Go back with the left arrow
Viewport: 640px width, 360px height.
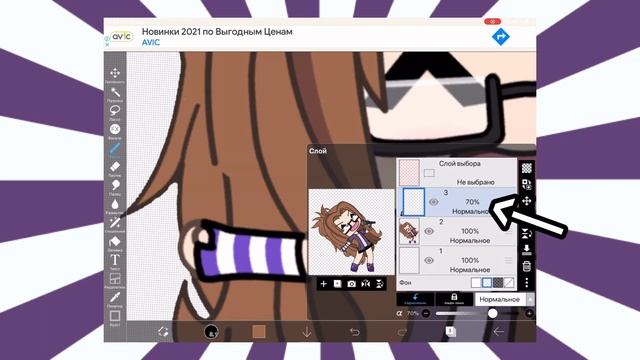[498, 331]
